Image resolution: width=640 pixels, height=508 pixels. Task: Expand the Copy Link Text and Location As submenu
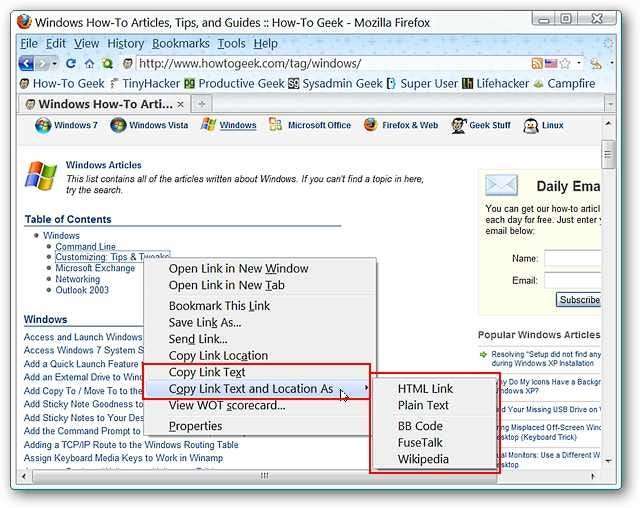(x=257, y=389)
